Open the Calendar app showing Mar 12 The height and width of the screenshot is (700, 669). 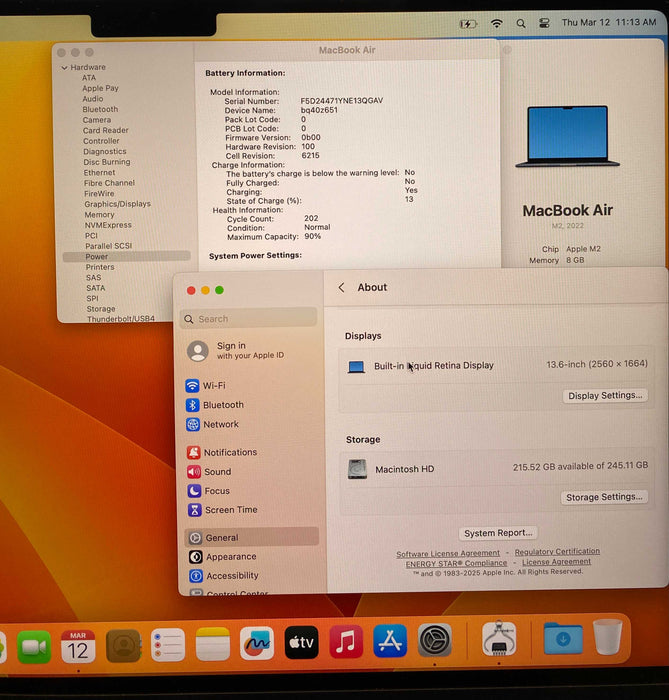click(78, 646)
